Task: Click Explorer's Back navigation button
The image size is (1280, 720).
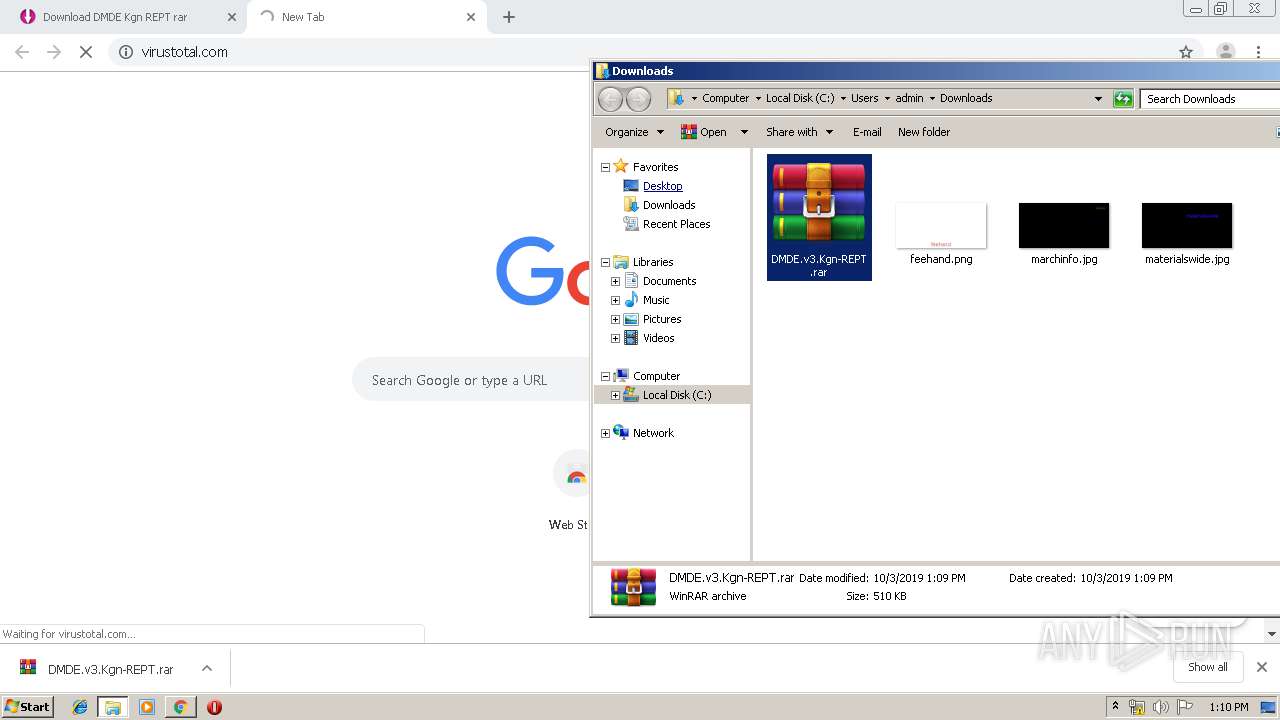Action: 610,99
